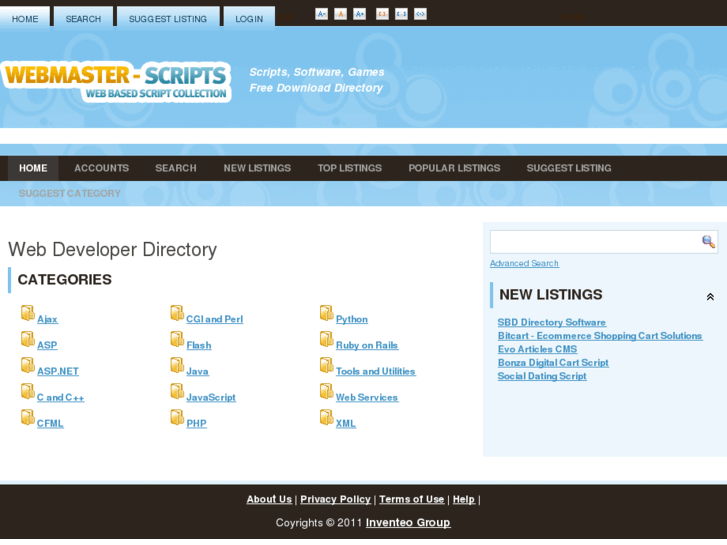Viewport: 727px width, 545px height.
Task: Click the folder icon beside ASP.NET
Action: [28, 365]
